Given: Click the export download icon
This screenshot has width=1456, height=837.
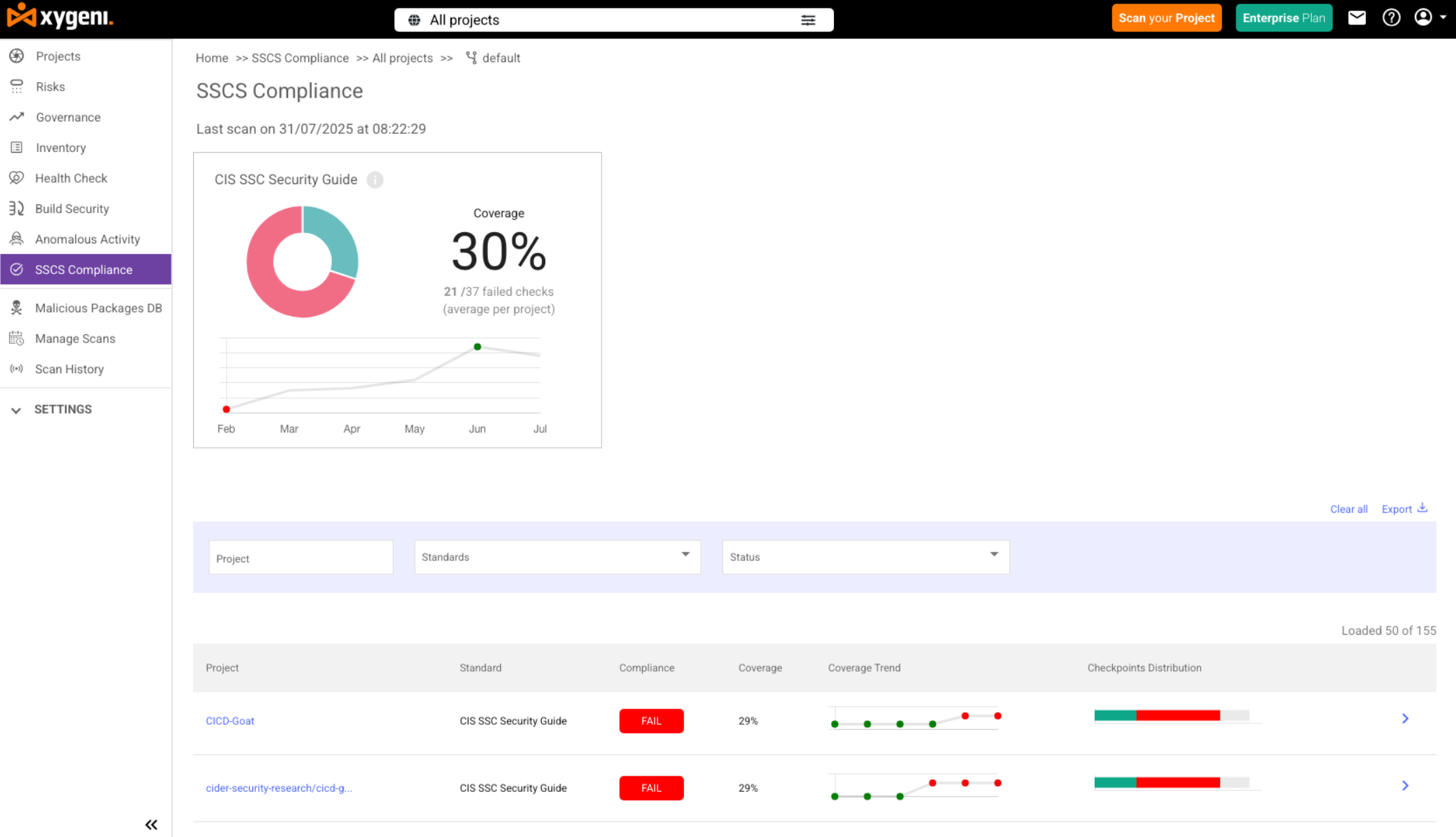Looking at the screenshot, I should [x=1423, y=508].
